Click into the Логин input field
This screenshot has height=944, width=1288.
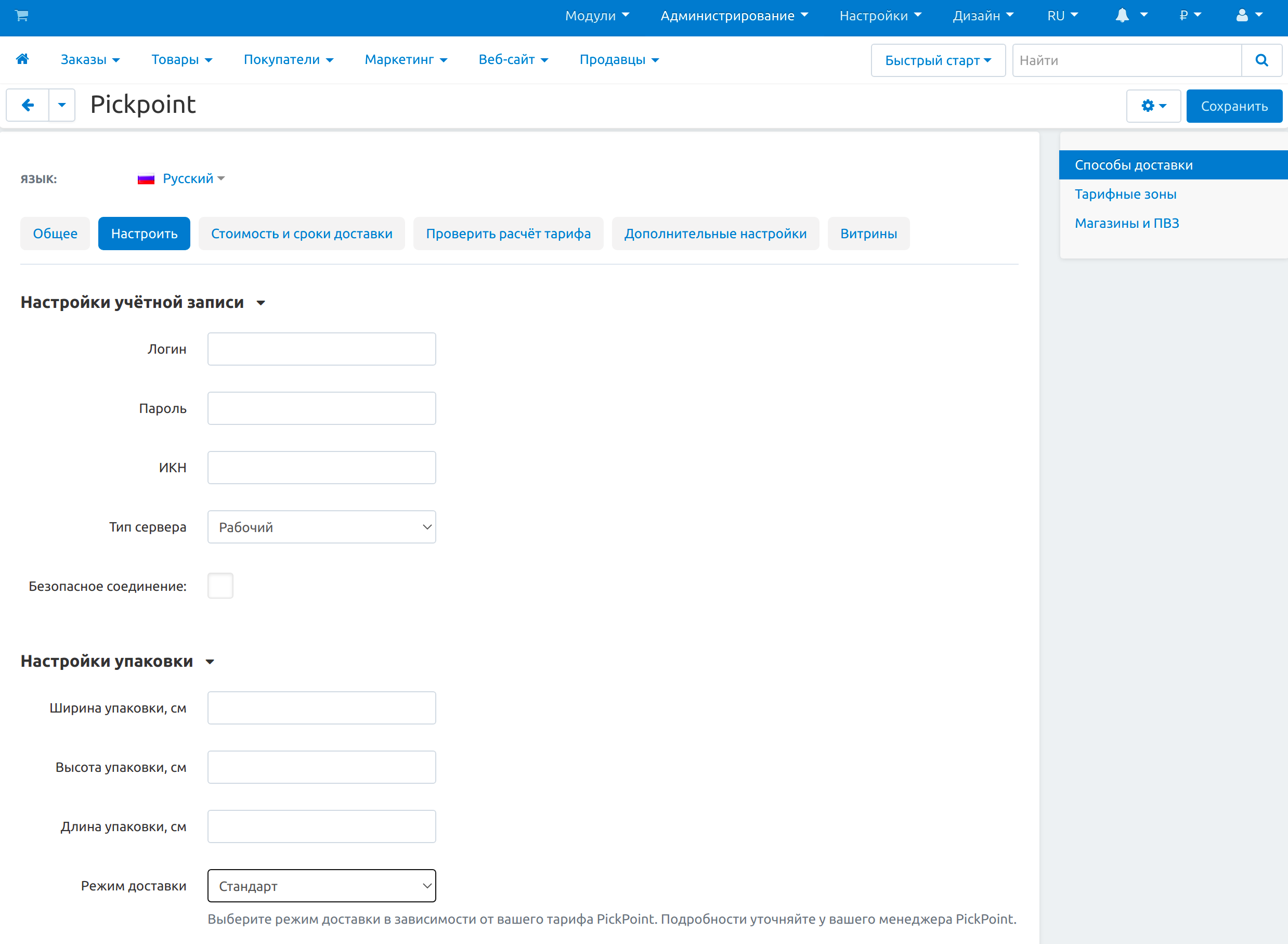(321, 349)
